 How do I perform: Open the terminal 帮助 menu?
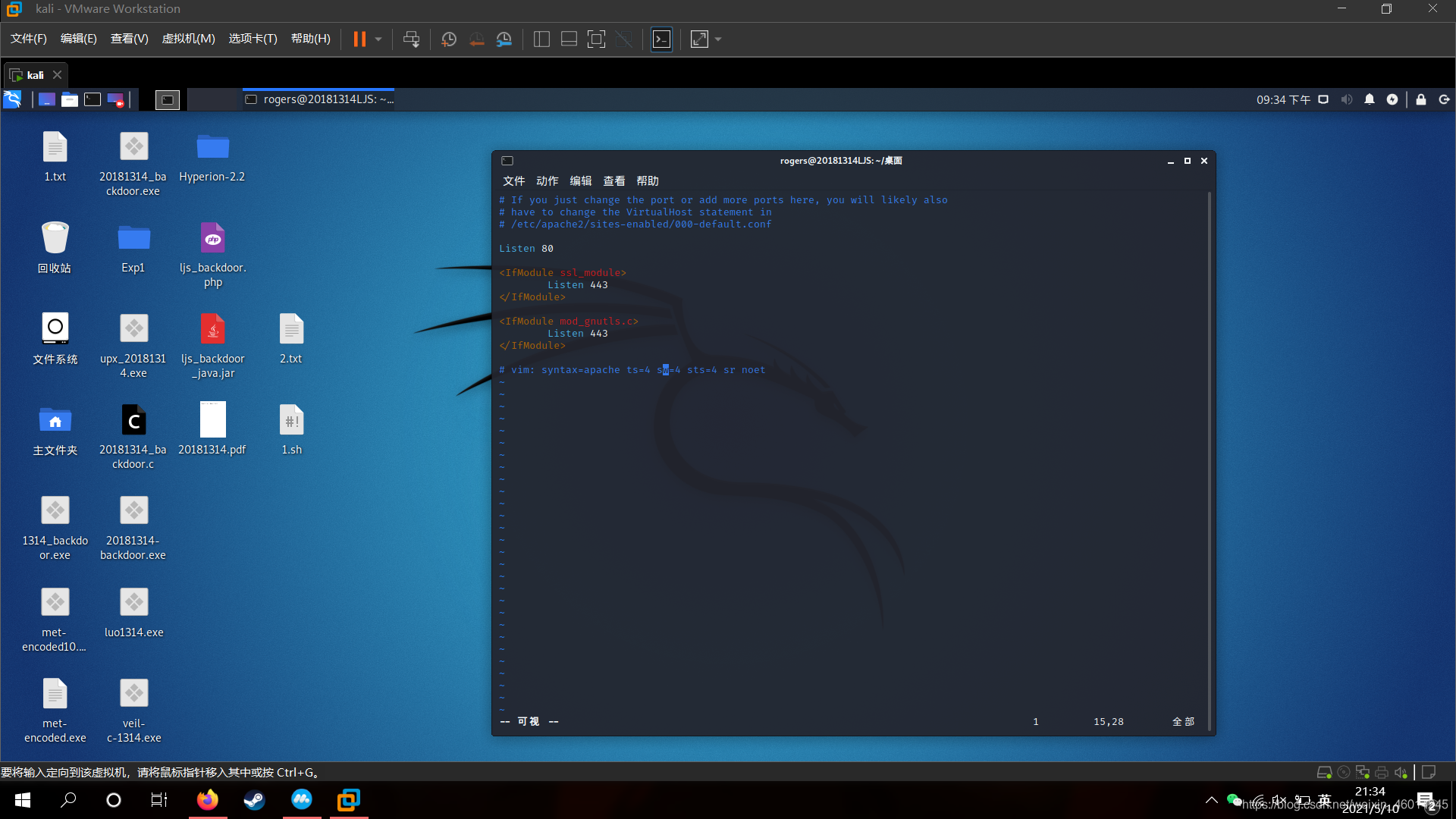click(x=648, y=181)
